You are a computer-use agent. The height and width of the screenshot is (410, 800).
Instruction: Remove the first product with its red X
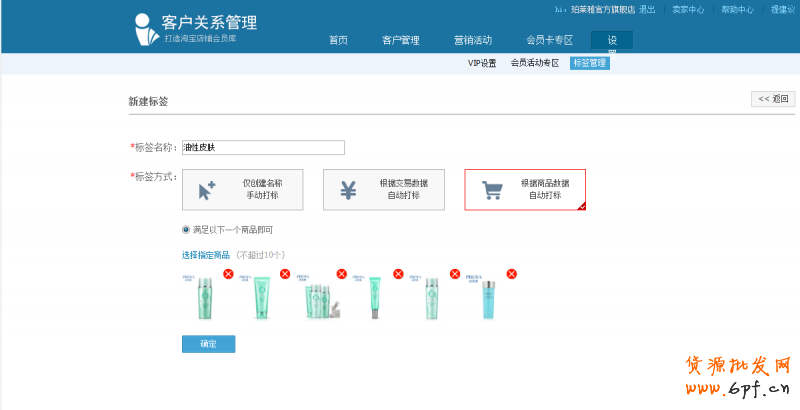[228, 274]
